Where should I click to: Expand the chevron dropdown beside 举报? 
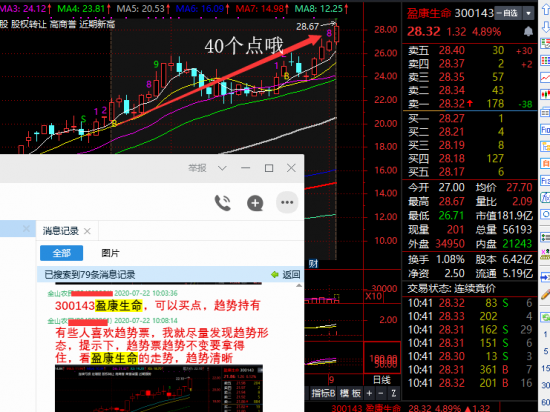(x=222, y=168)
